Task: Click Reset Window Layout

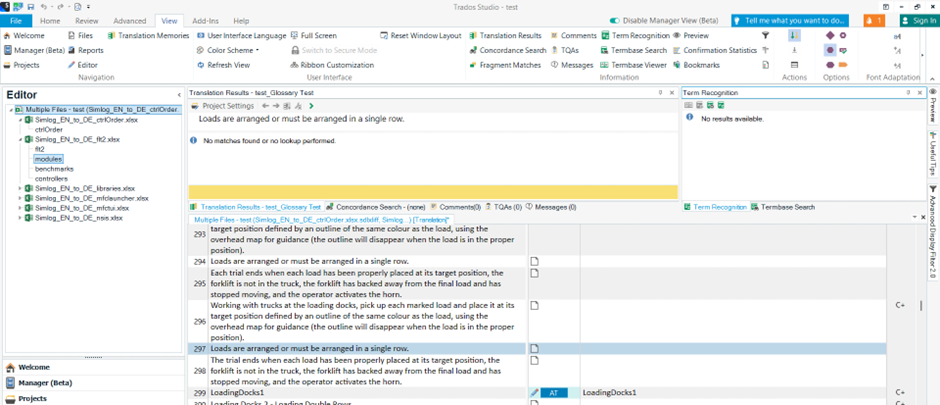Action: point(421,36)
